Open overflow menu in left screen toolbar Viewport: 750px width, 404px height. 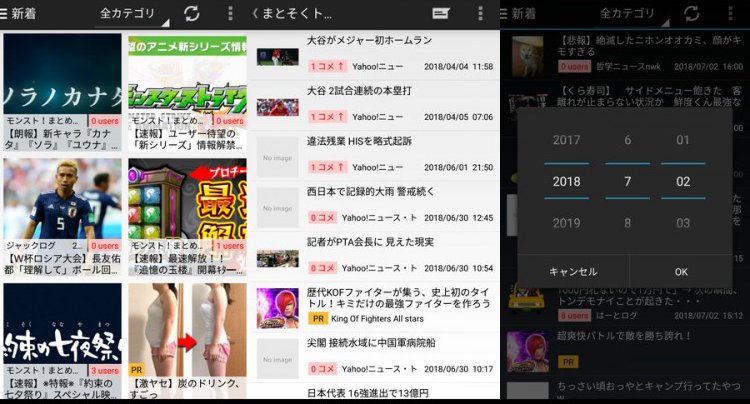[230, 13]
